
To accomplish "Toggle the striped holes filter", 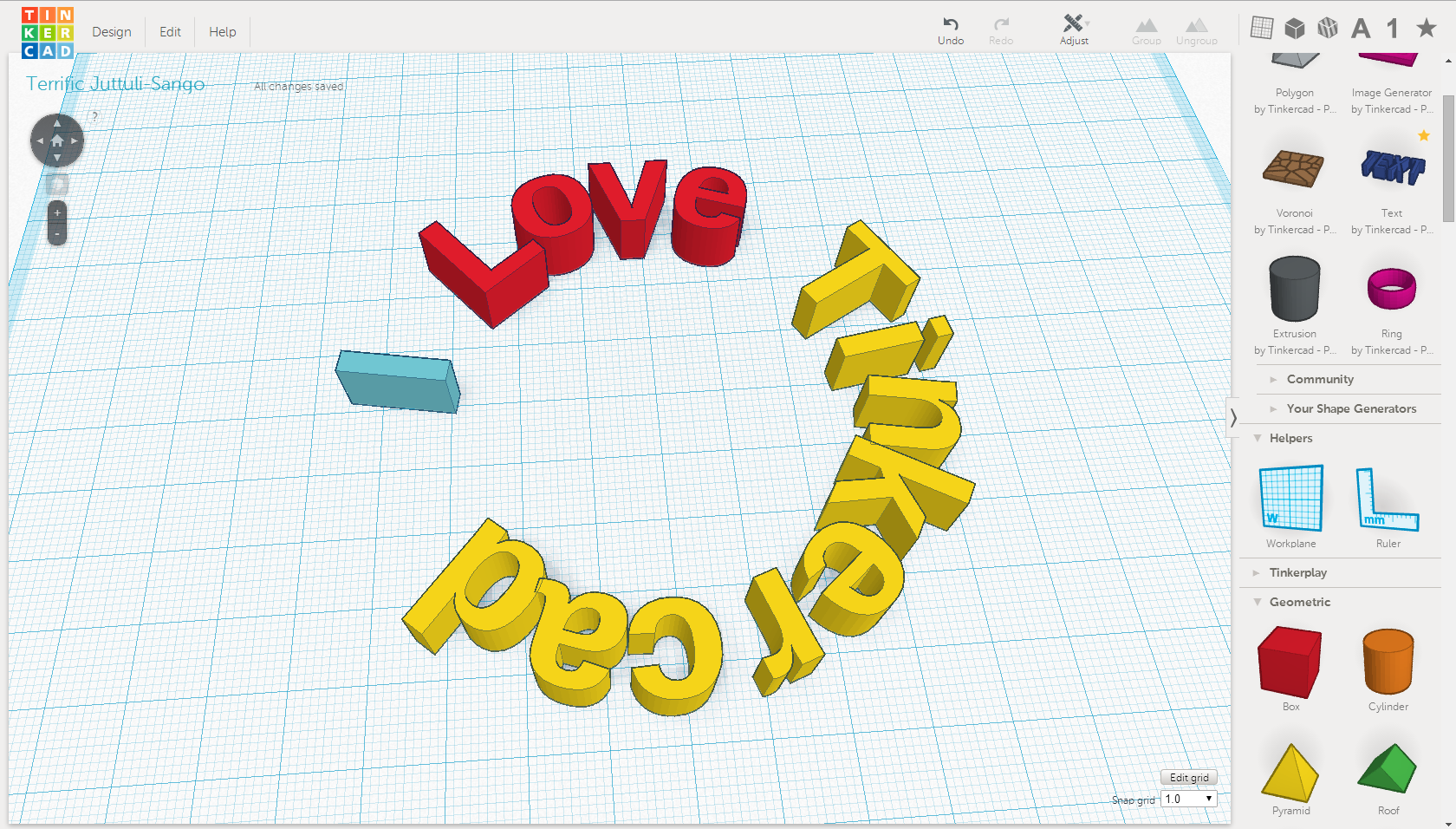I will pyautogui.click(x=1327, y=27).
